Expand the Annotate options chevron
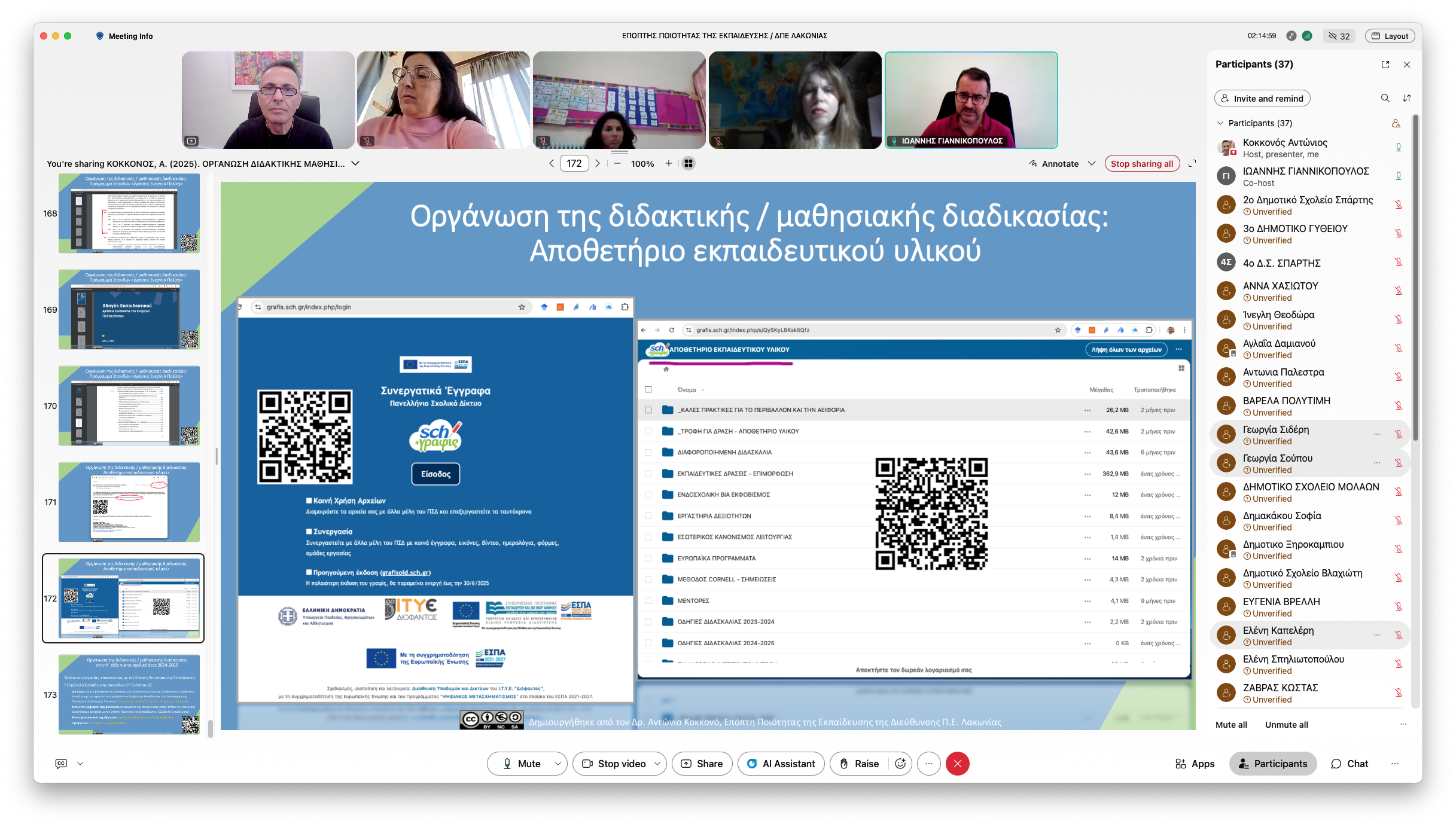 click(1091, 163)
